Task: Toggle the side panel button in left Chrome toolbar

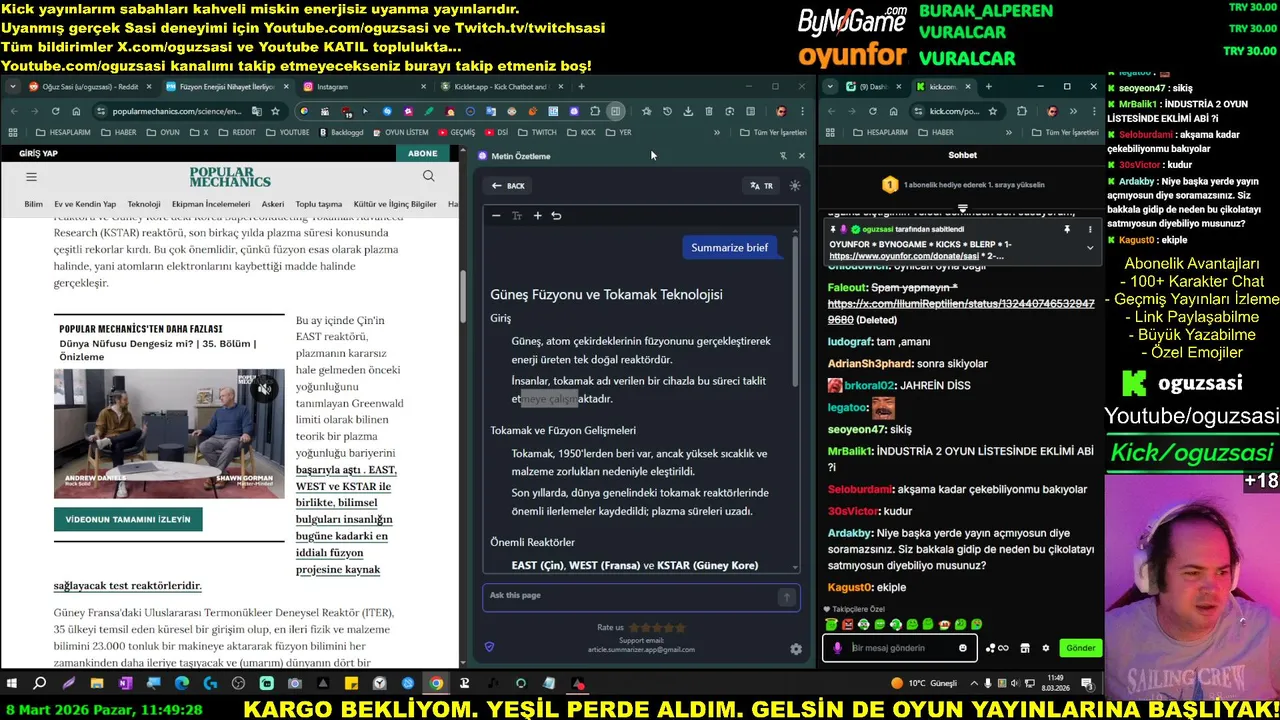Action: coord(616,111)
